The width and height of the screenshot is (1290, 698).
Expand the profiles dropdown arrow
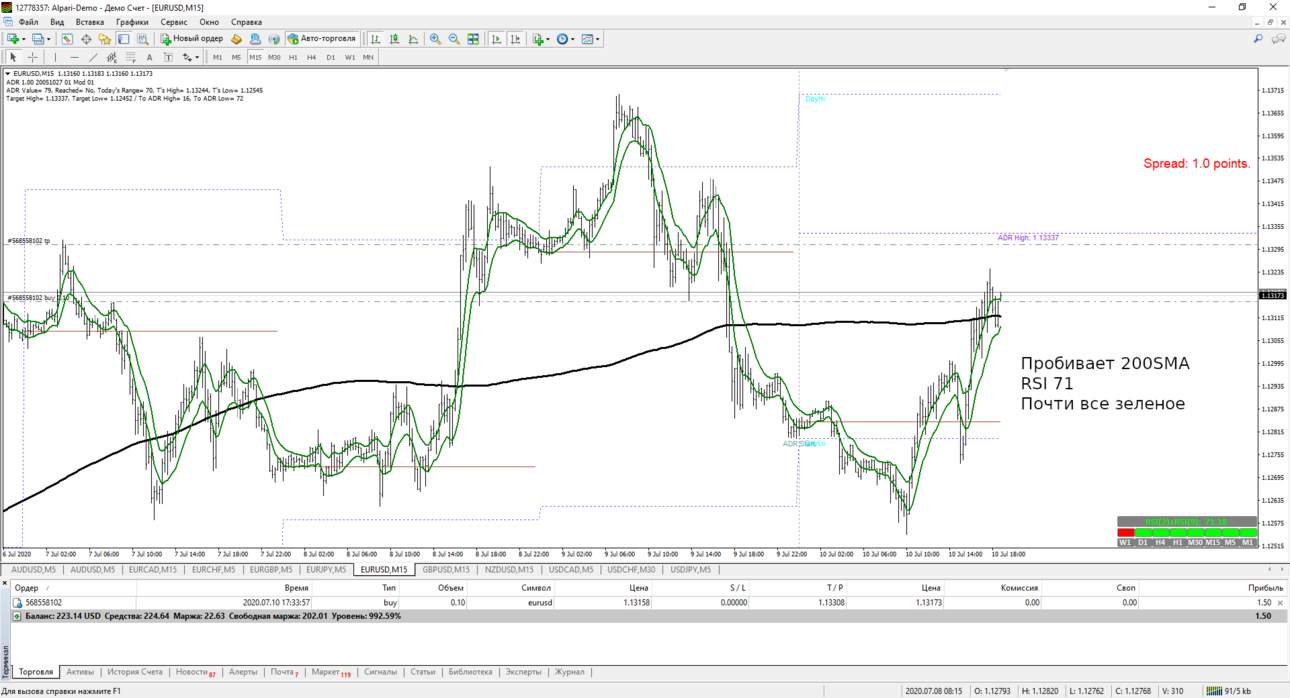tap(49, 39)
